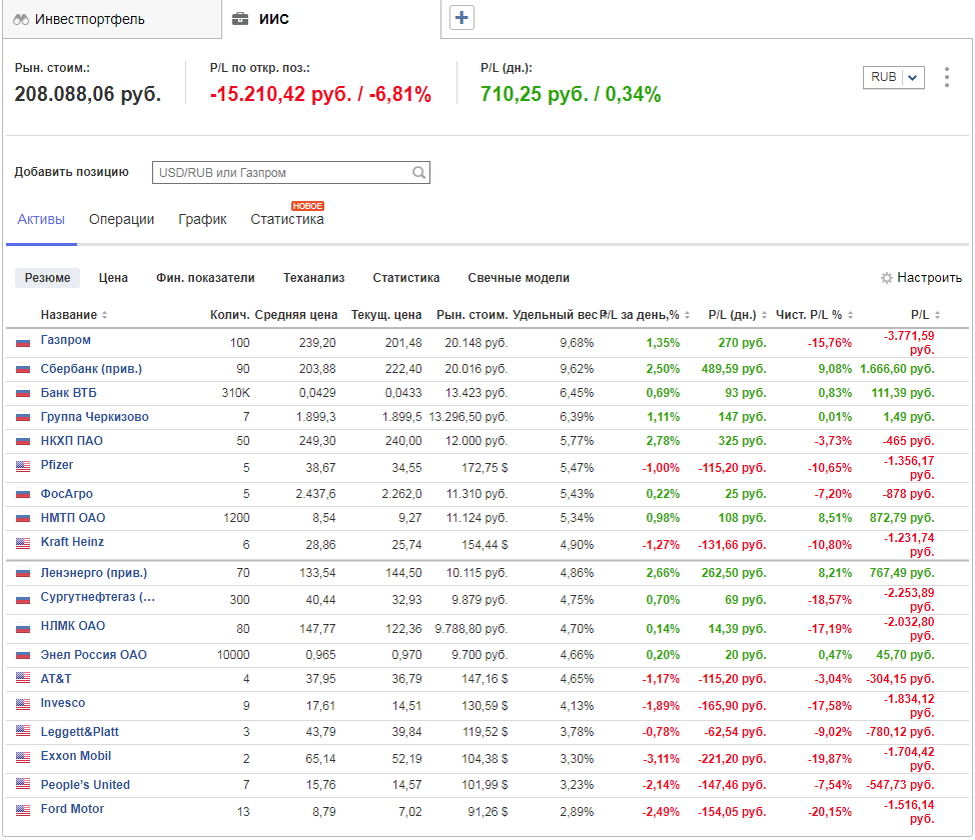Open the ФосАгро link

pyautogui.click(x=67, y=494)
